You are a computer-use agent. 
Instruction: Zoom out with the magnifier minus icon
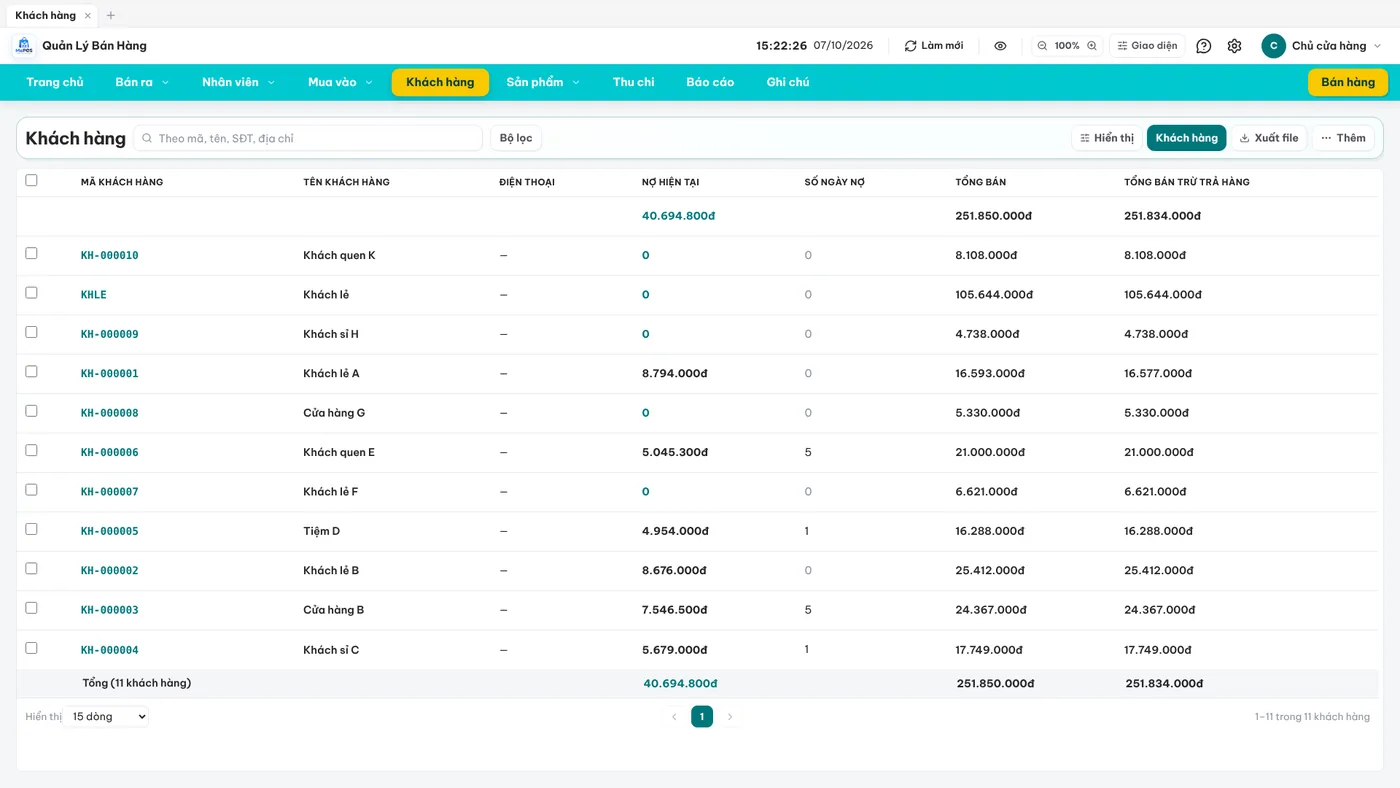click(x=1042, y=46)
